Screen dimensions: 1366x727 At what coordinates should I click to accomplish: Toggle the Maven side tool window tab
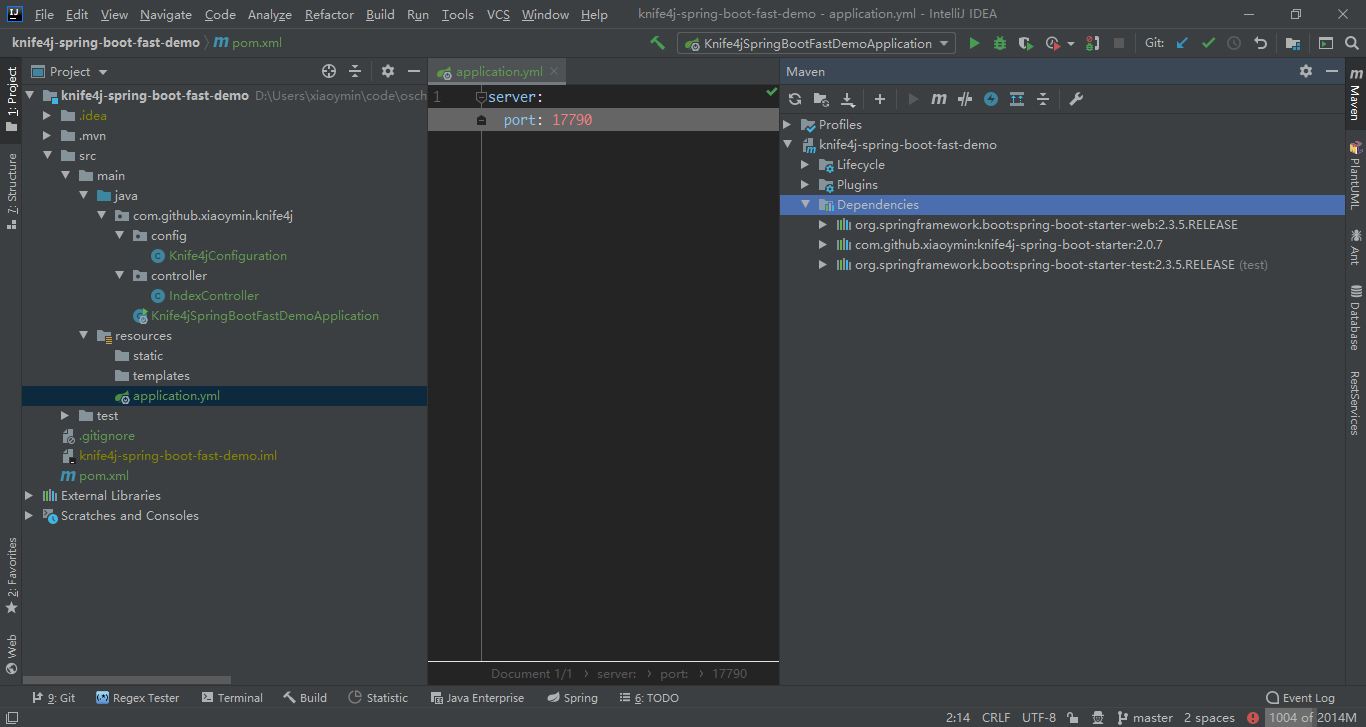click(1355, 95)
